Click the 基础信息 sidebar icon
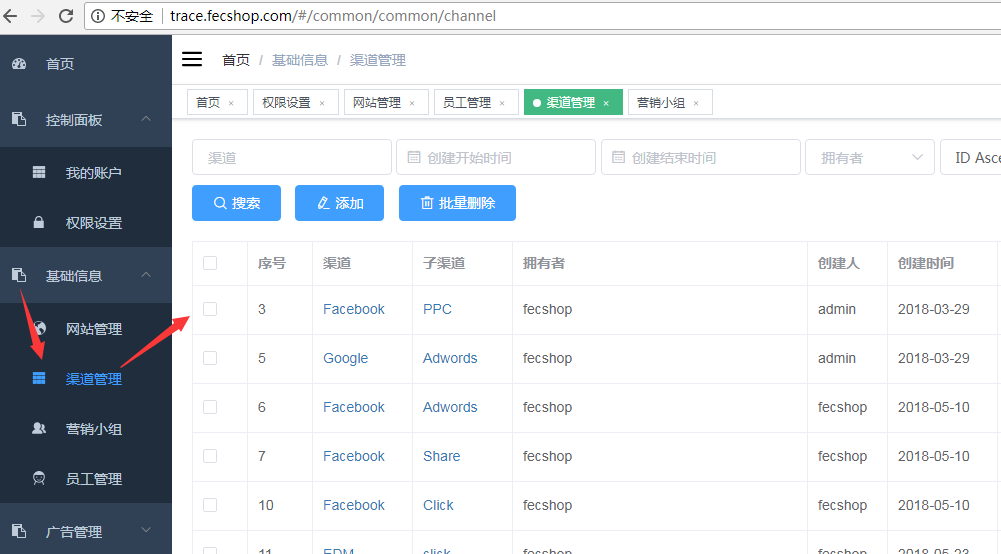 click(19, 275)
